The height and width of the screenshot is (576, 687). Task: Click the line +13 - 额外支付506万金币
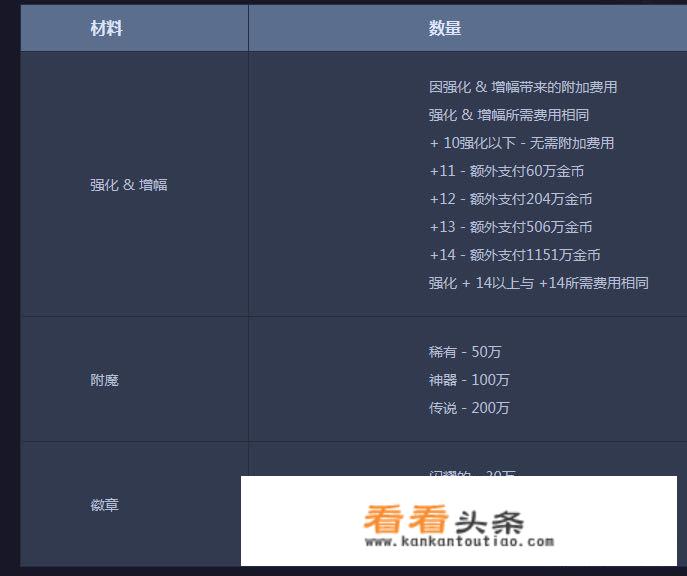(x=511, y=227)
